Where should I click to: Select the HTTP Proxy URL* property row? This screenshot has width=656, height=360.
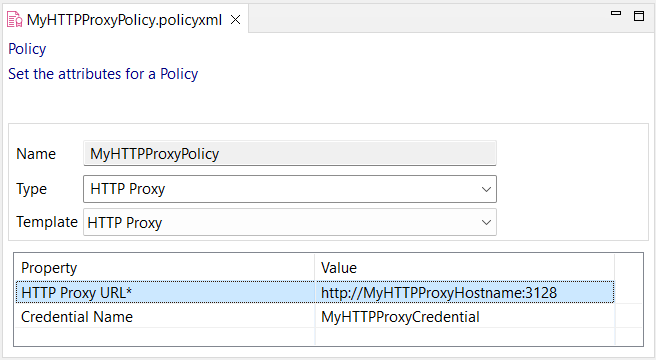point(315,292)
